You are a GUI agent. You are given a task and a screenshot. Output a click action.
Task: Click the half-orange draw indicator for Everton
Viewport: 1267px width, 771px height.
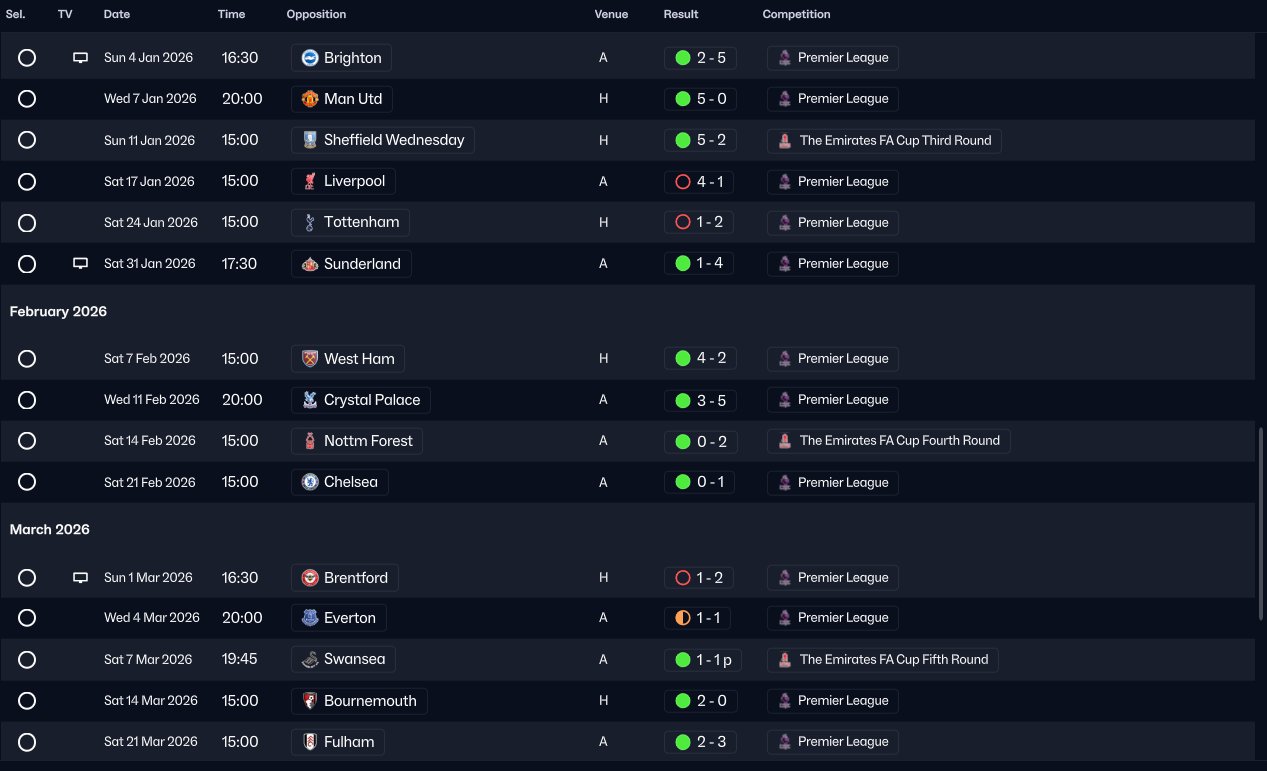[x=683, y=618]
